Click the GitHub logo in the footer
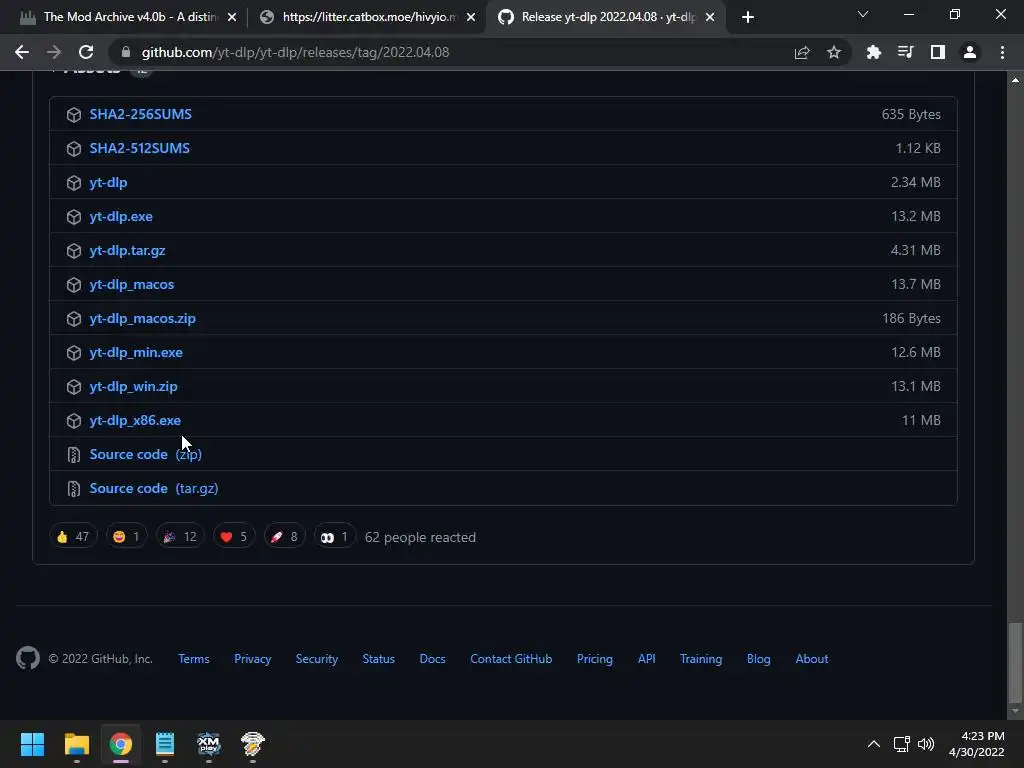 [28, 658]
